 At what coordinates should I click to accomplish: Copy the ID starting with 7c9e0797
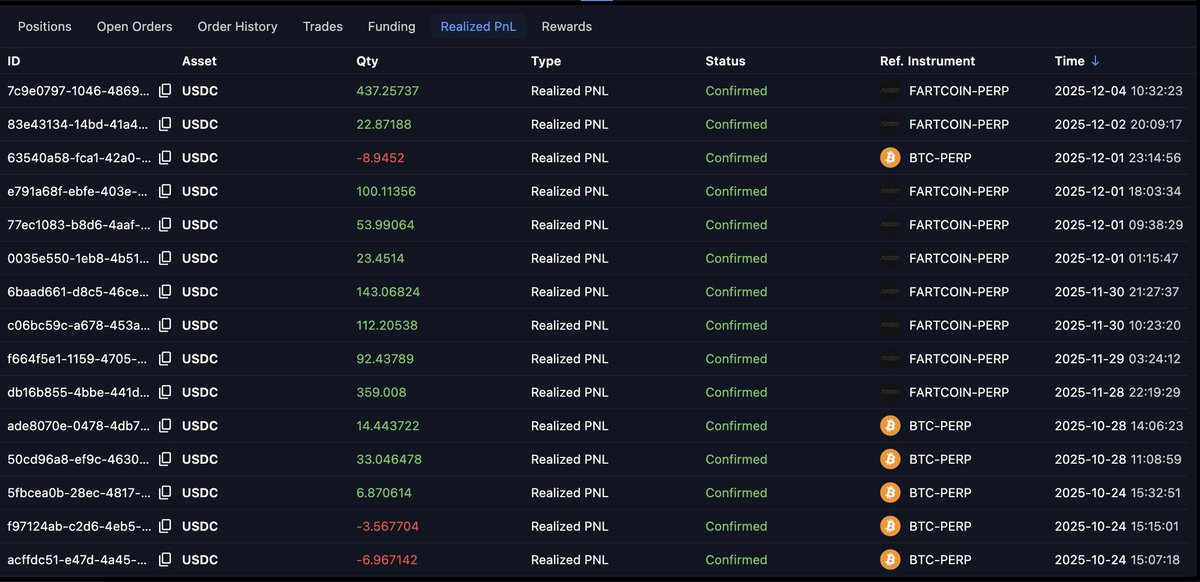(165, 91)
